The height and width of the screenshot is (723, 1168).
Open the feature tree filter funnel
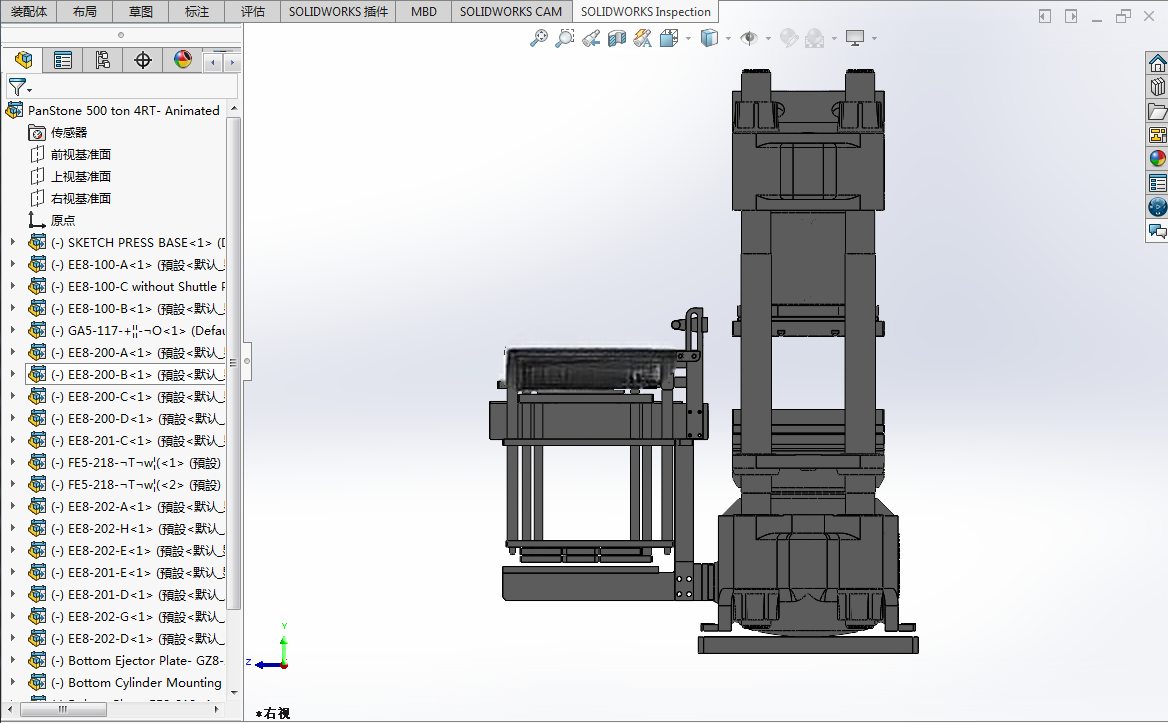click(x=18, y=87)
